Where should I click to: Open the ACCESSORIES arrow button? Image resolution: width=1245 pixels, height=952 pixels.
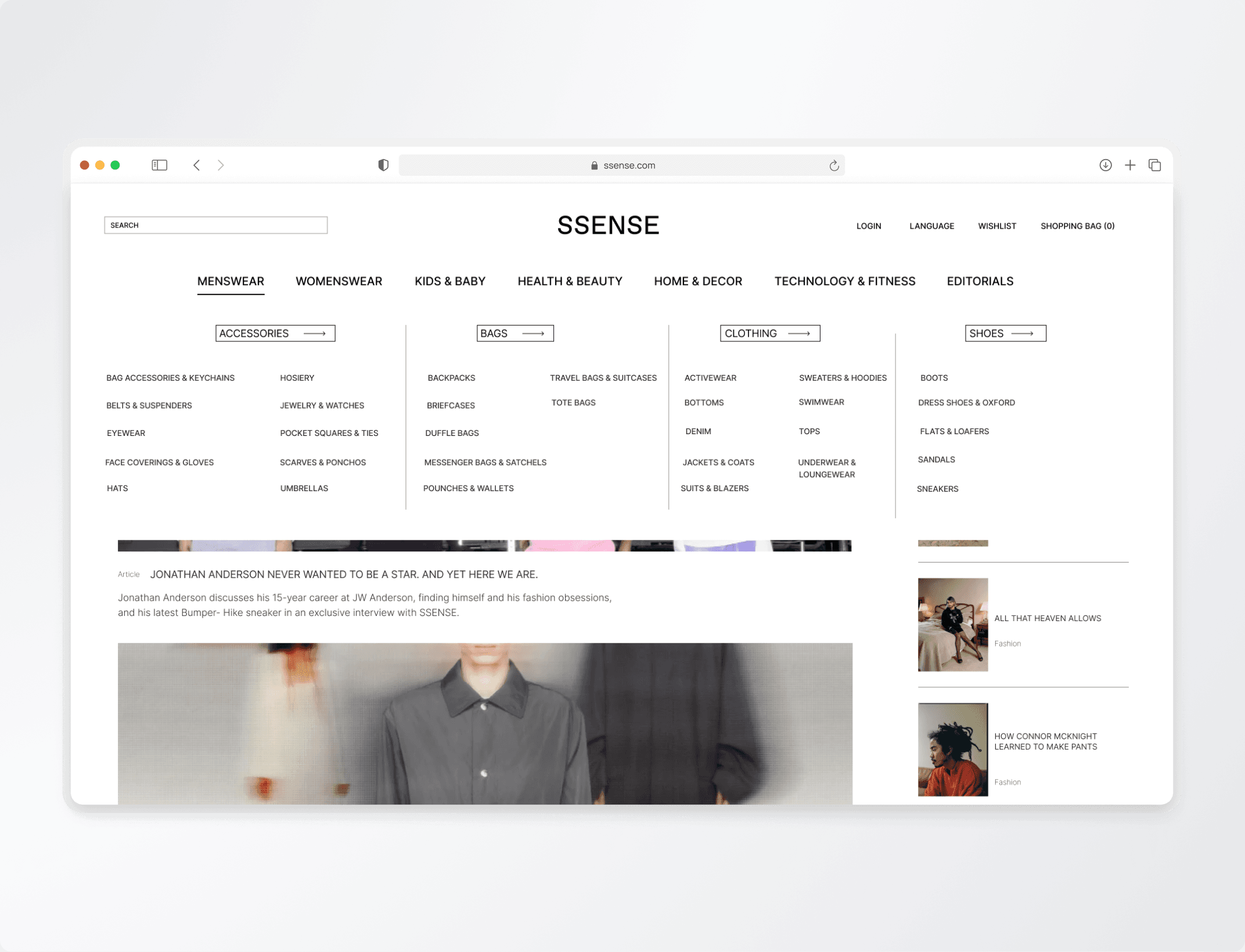tap(275, 333)
